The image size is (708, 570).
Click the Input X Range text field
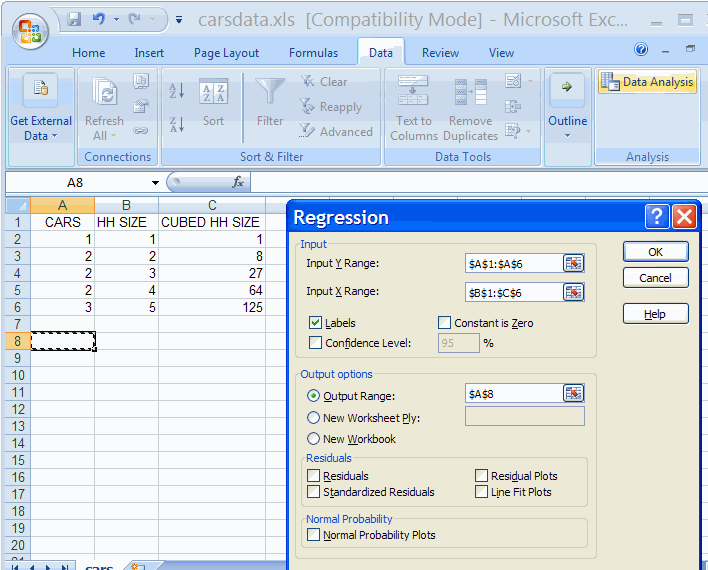(x=513, y=292)
